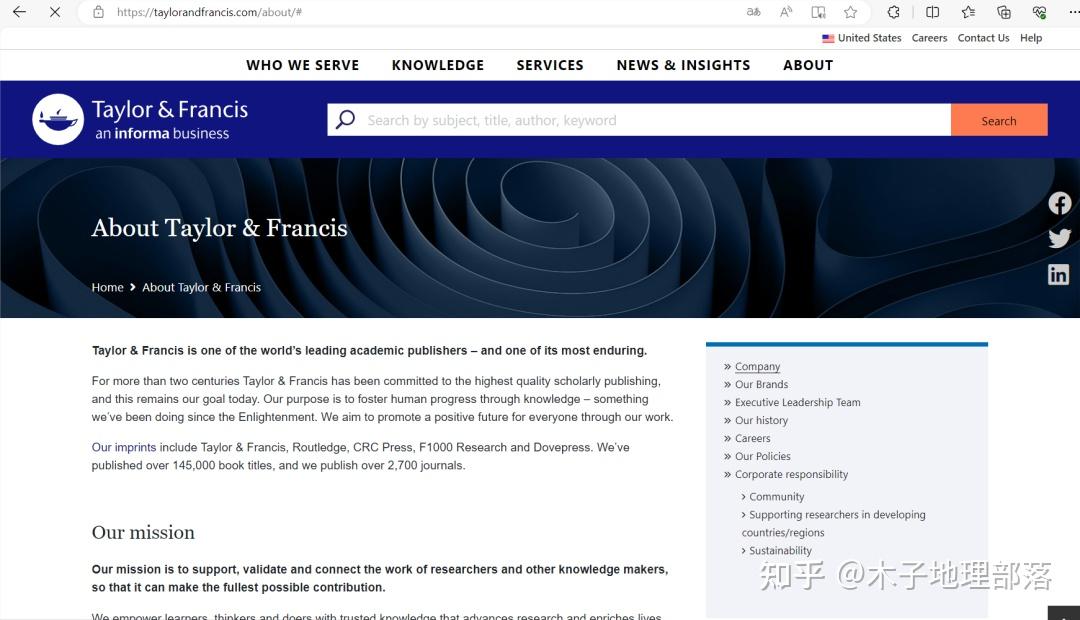Open the Who We Serve menu
The height and width of the screenshot is (620, 1080).
tap(302, 65)
